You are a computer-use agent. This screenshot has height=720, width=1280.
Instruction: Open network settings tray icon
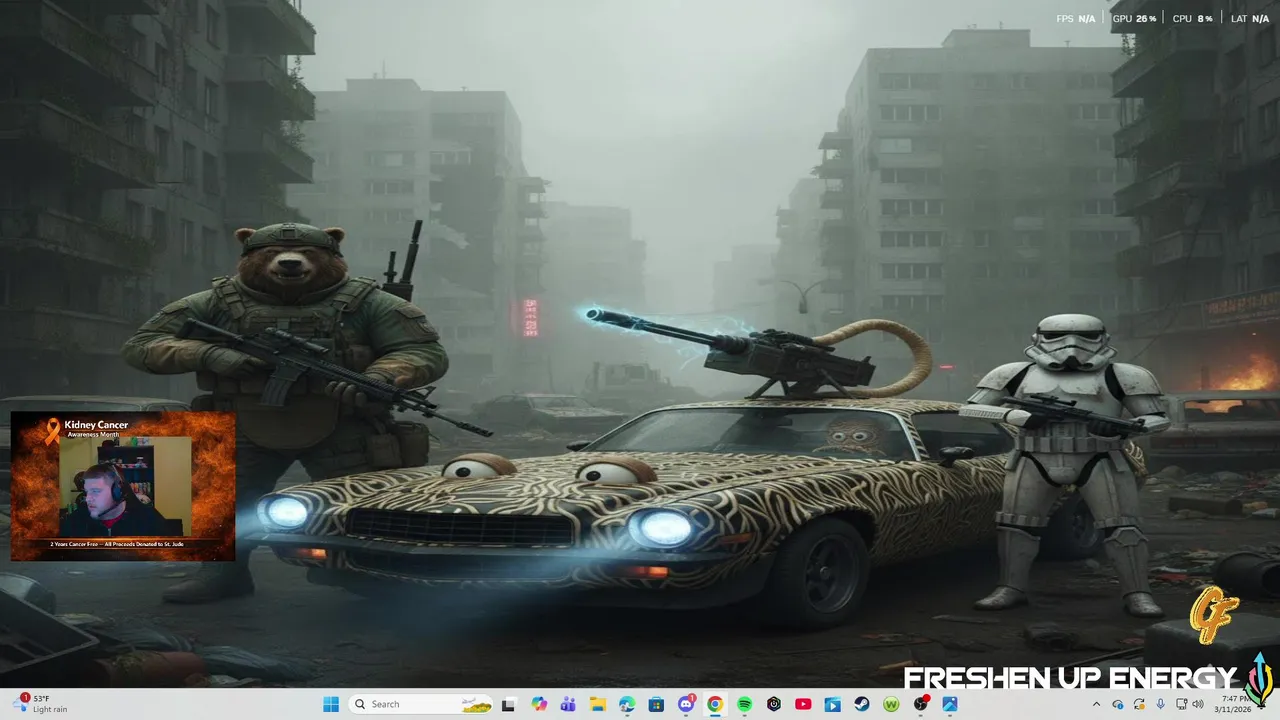click(x=1183, y=704)
